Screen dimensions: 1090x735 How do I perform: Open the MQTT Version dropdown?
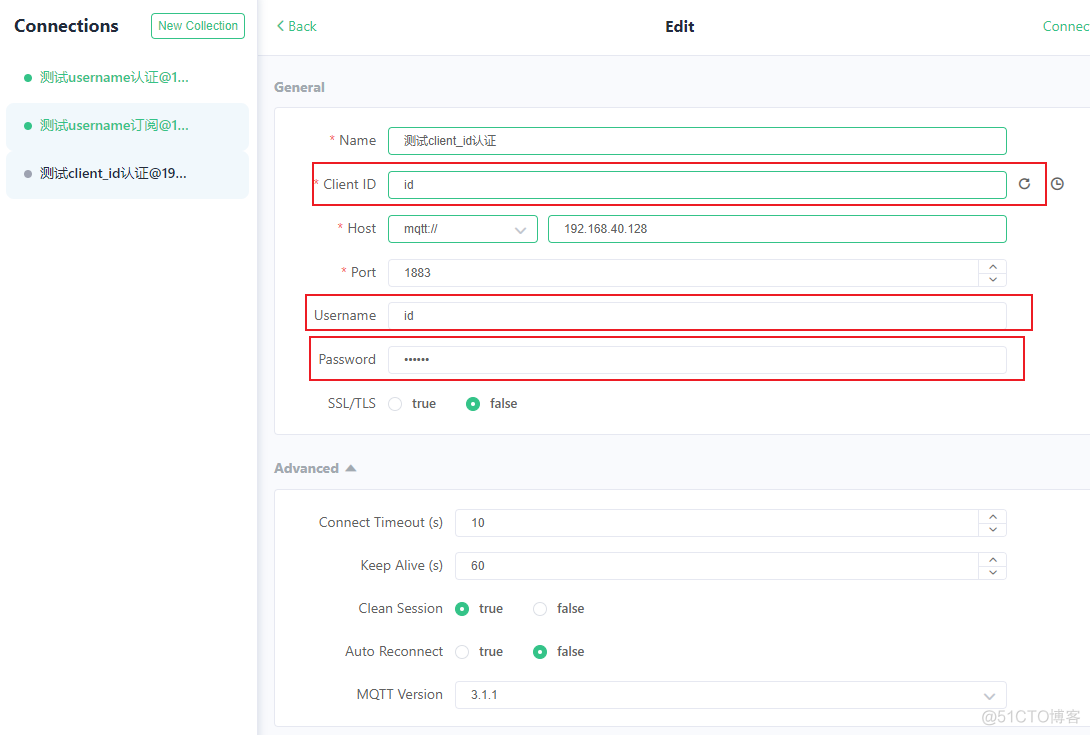tap(730, 695)
